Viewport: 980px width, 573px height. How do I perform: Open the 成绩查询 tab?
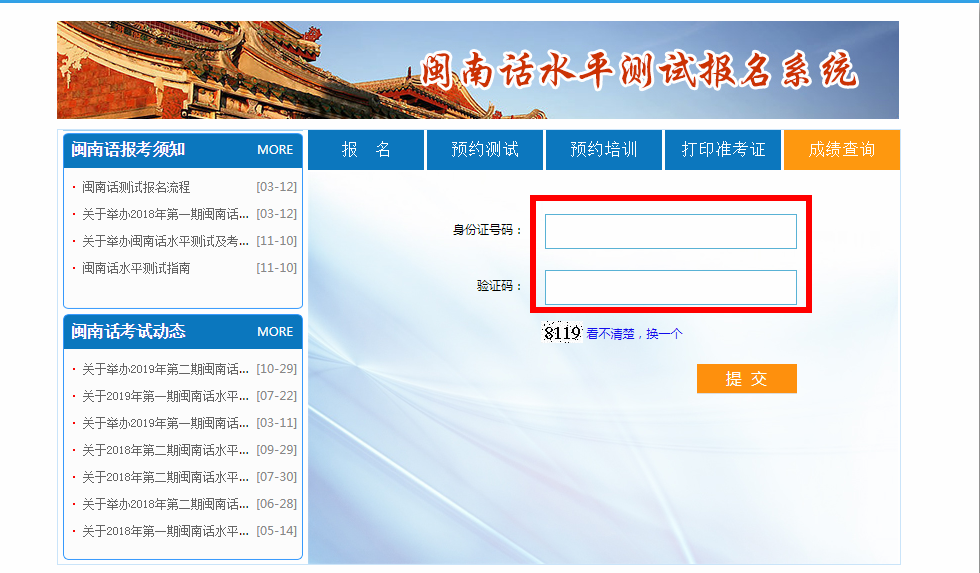842,150
